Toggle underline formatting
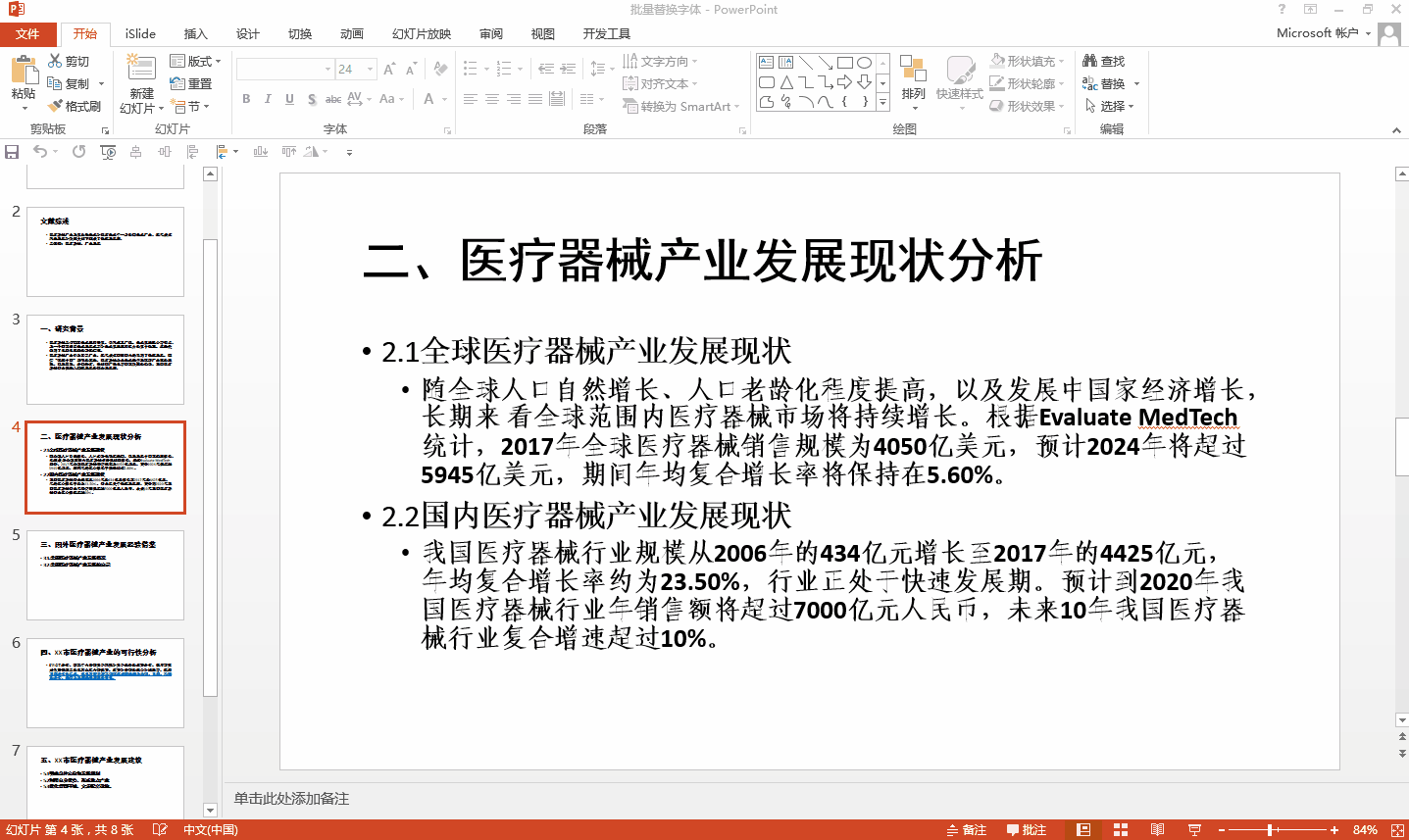The image size is (1409, 840). point(287,99)
